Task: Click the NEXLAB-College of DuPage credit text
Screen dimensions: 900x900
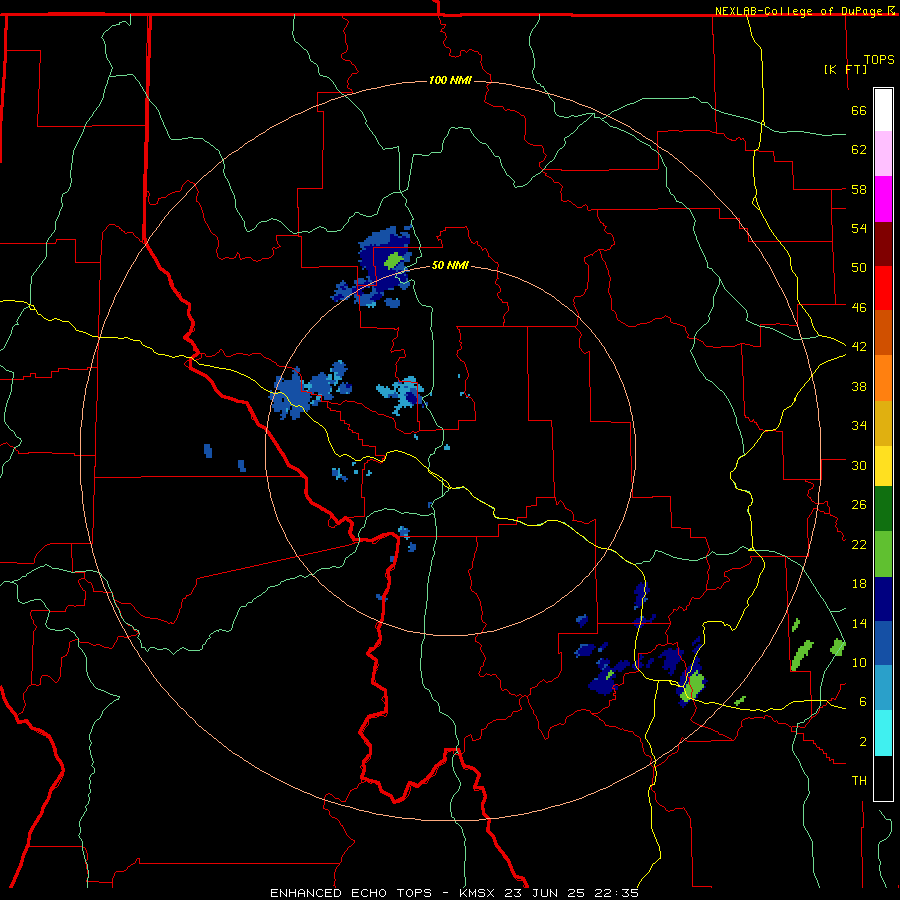Action: 798,11
